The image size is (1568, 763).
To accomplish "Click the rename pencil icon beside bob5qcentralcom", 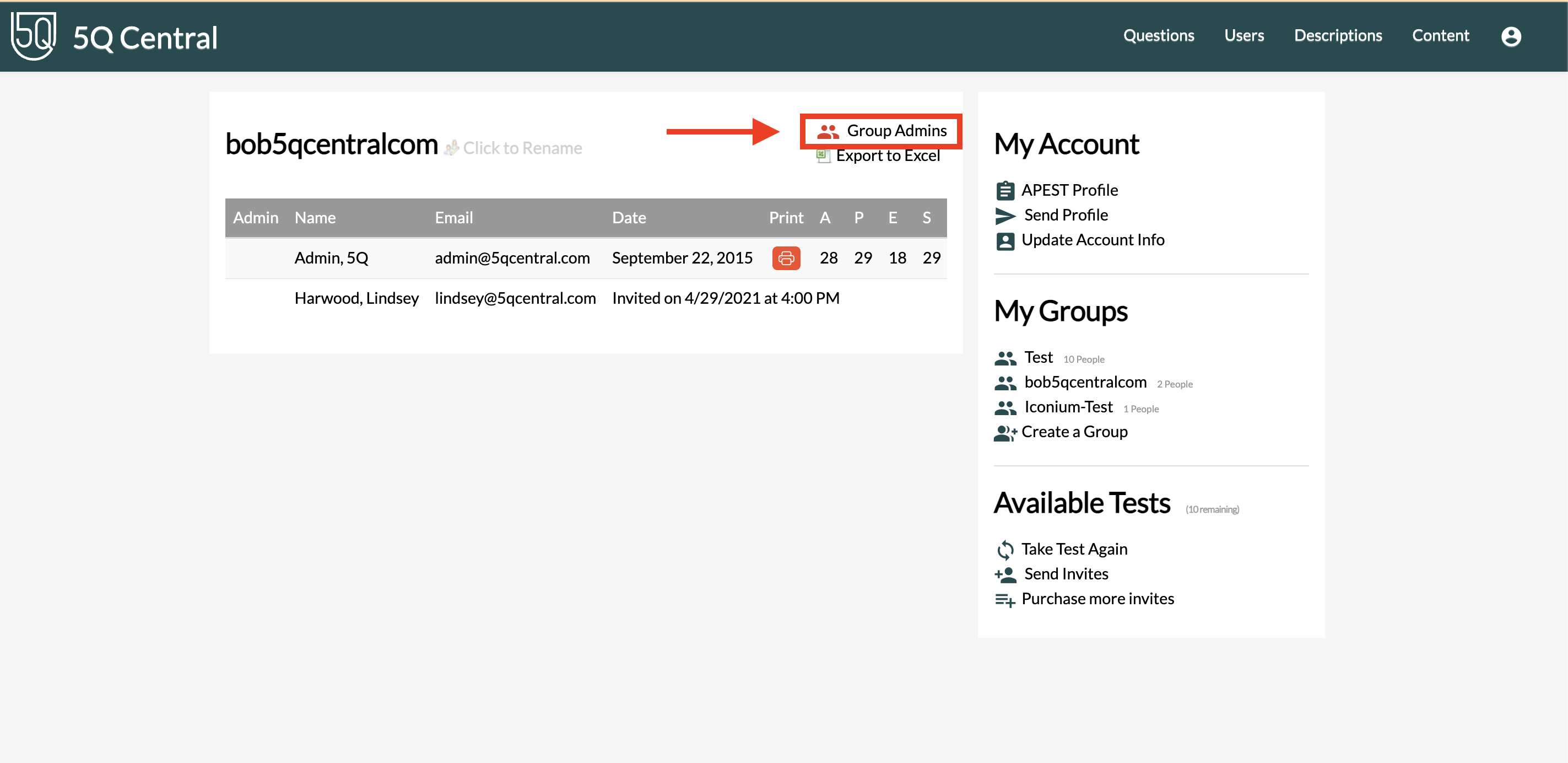I will point(451,148).
